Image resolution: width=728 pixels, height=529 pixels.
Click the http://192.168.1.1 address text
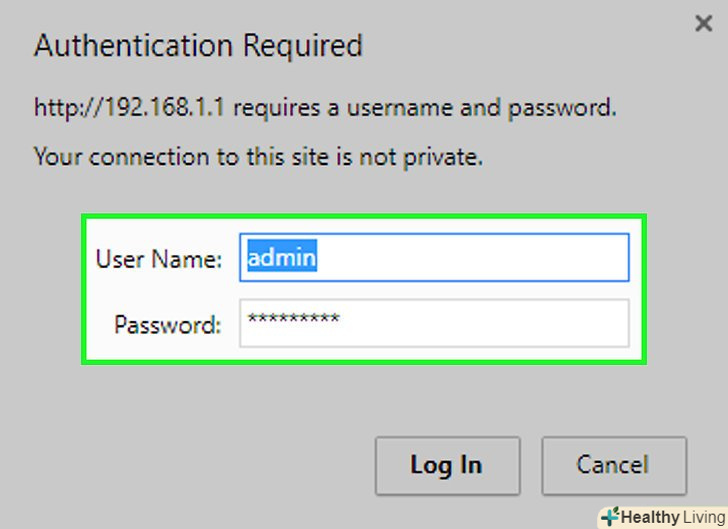[x=132, y=107]
